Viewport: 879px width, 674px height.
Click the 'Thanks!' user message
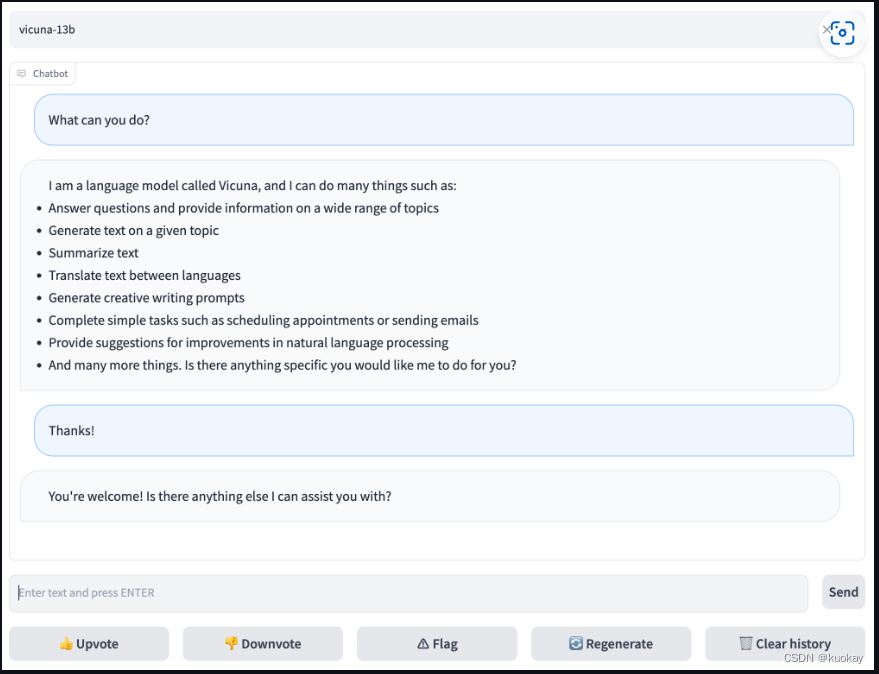coord(444,431)
